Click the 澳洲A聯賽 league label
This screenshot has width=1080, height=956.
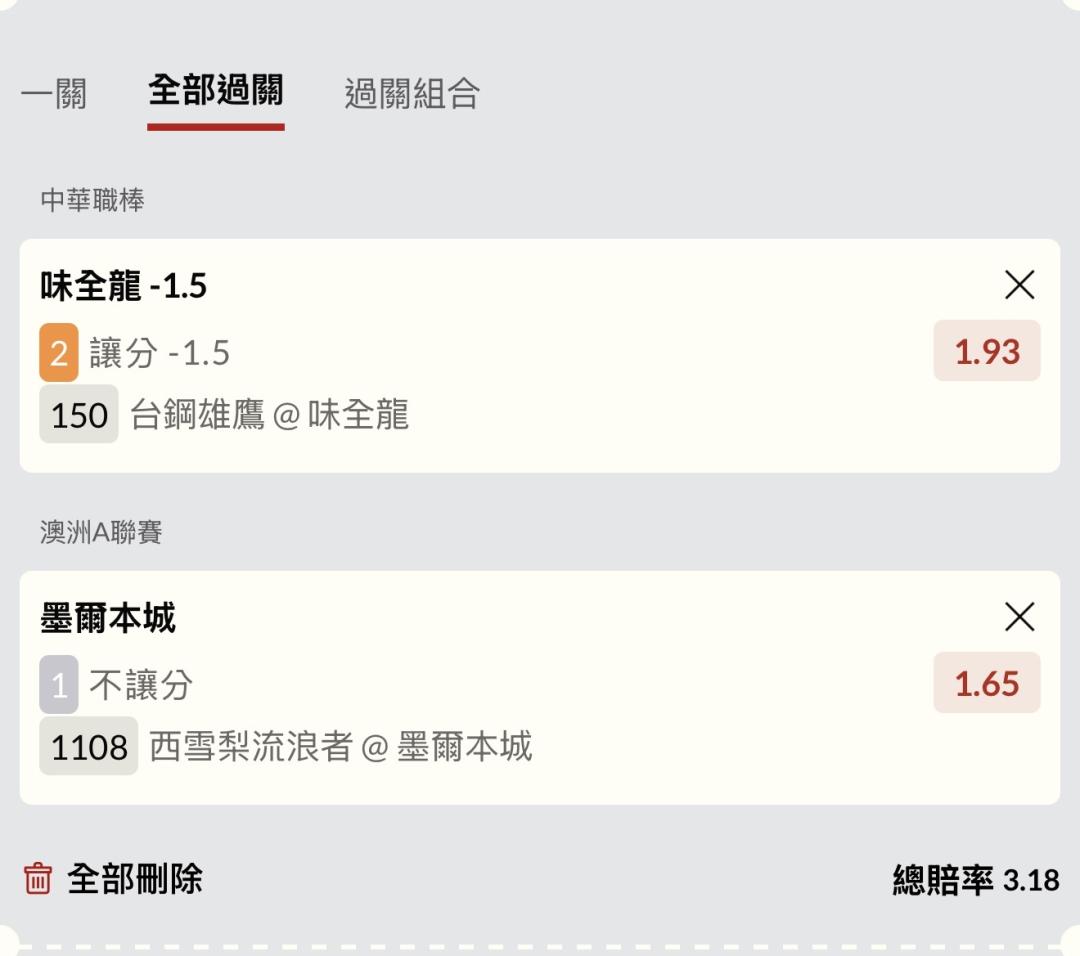tap(101, 533)
